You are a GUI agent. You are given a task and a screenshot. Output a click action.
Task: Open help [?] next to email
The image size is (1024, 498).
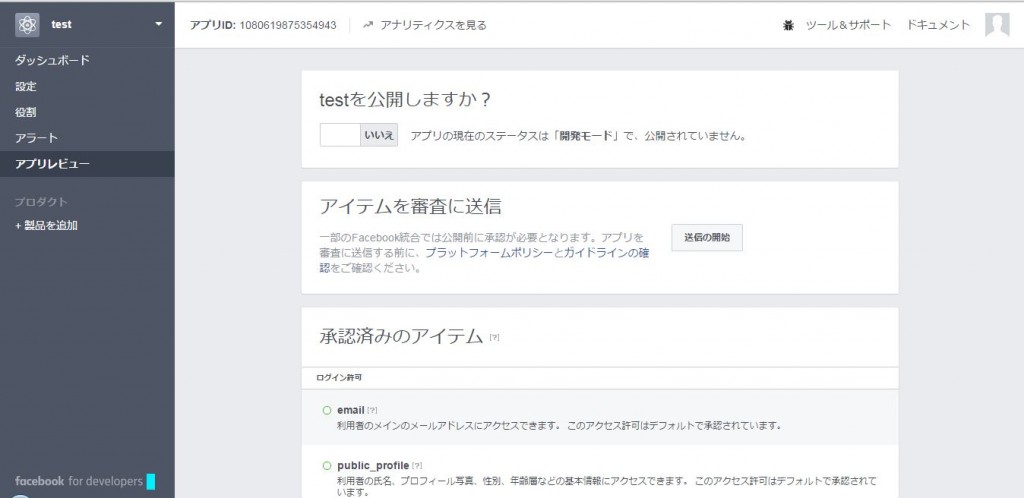tap(372, 411)
